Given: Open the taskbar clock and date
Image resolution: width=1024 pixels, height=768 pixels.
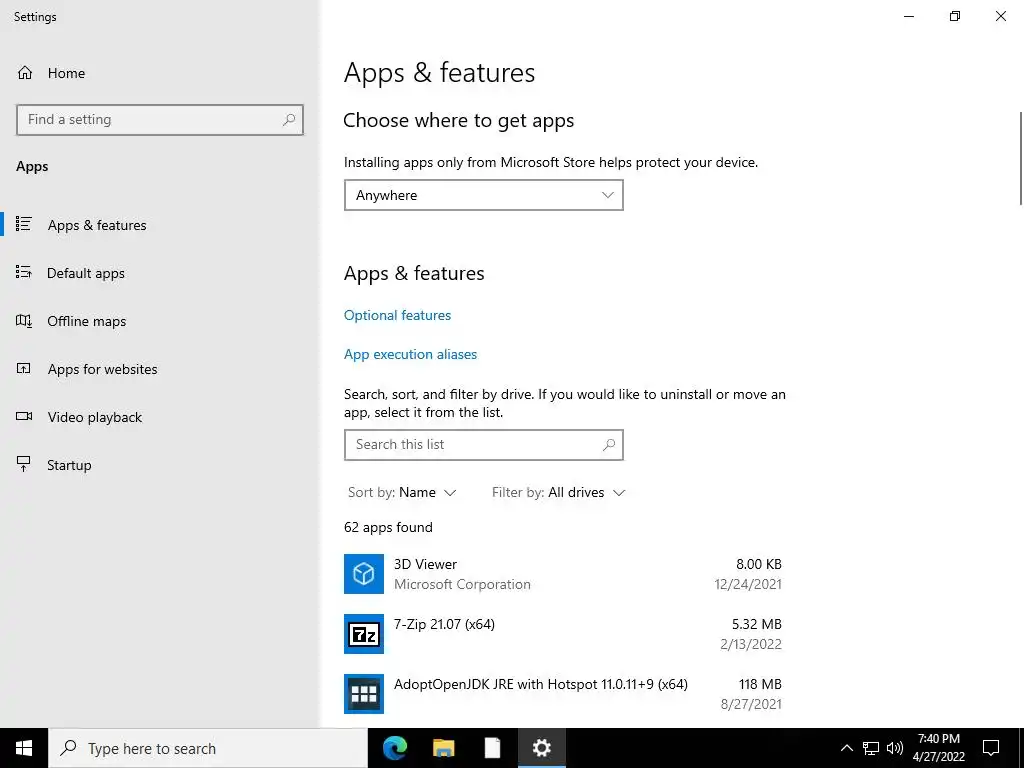Looking at the screenshot, I should [x=938, y=748].
